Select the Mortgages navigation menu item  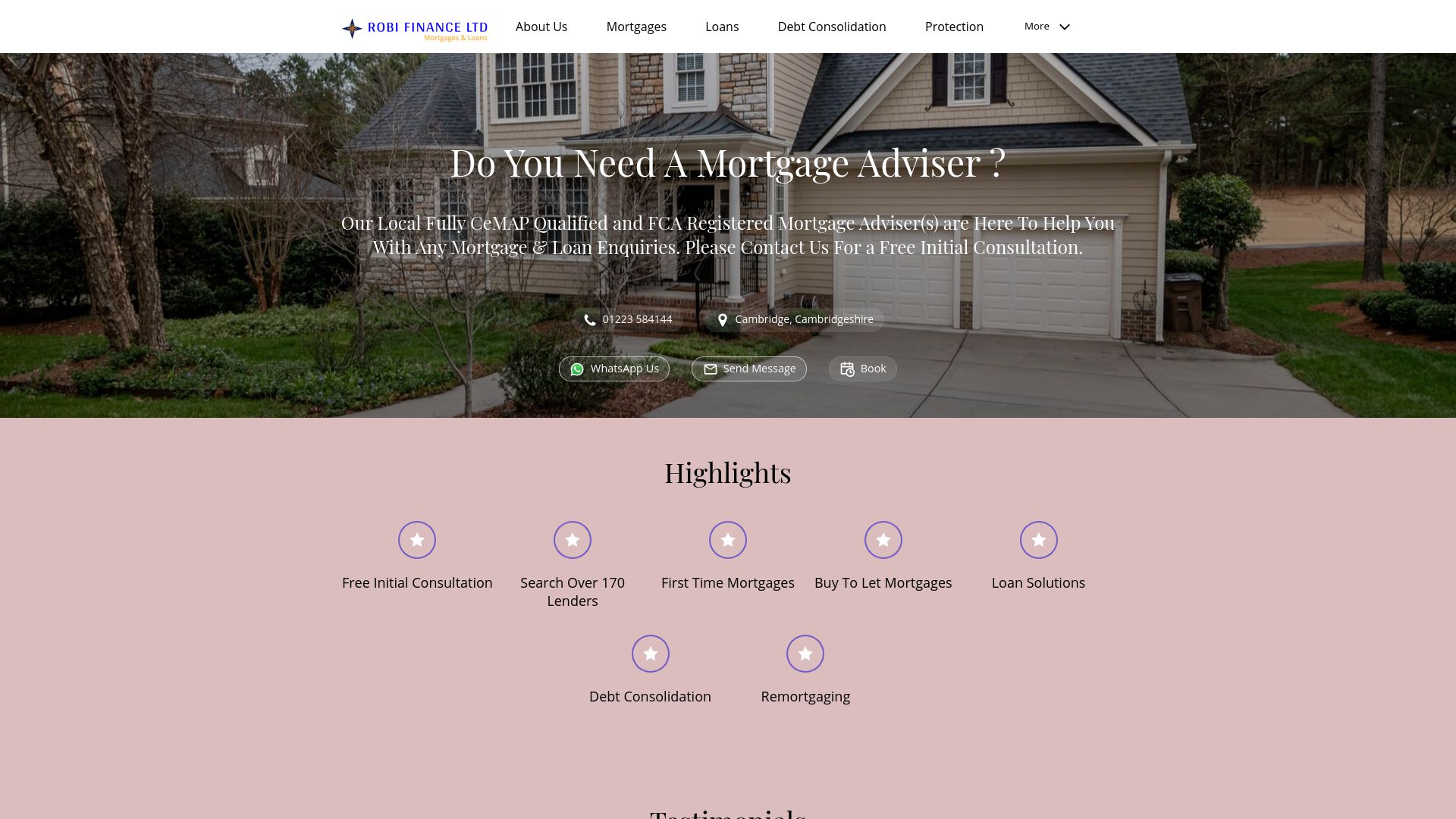coord(636,26)
